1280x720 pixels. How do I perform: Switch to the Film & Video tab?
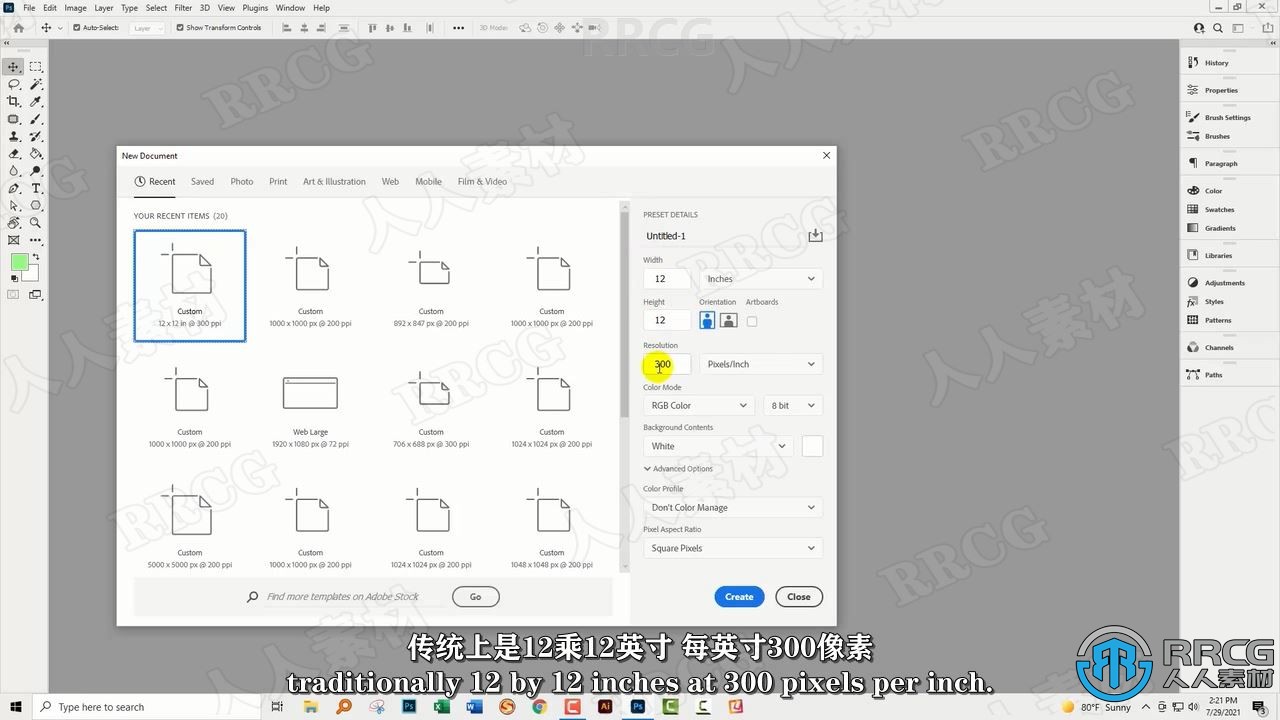pos(482,182)
